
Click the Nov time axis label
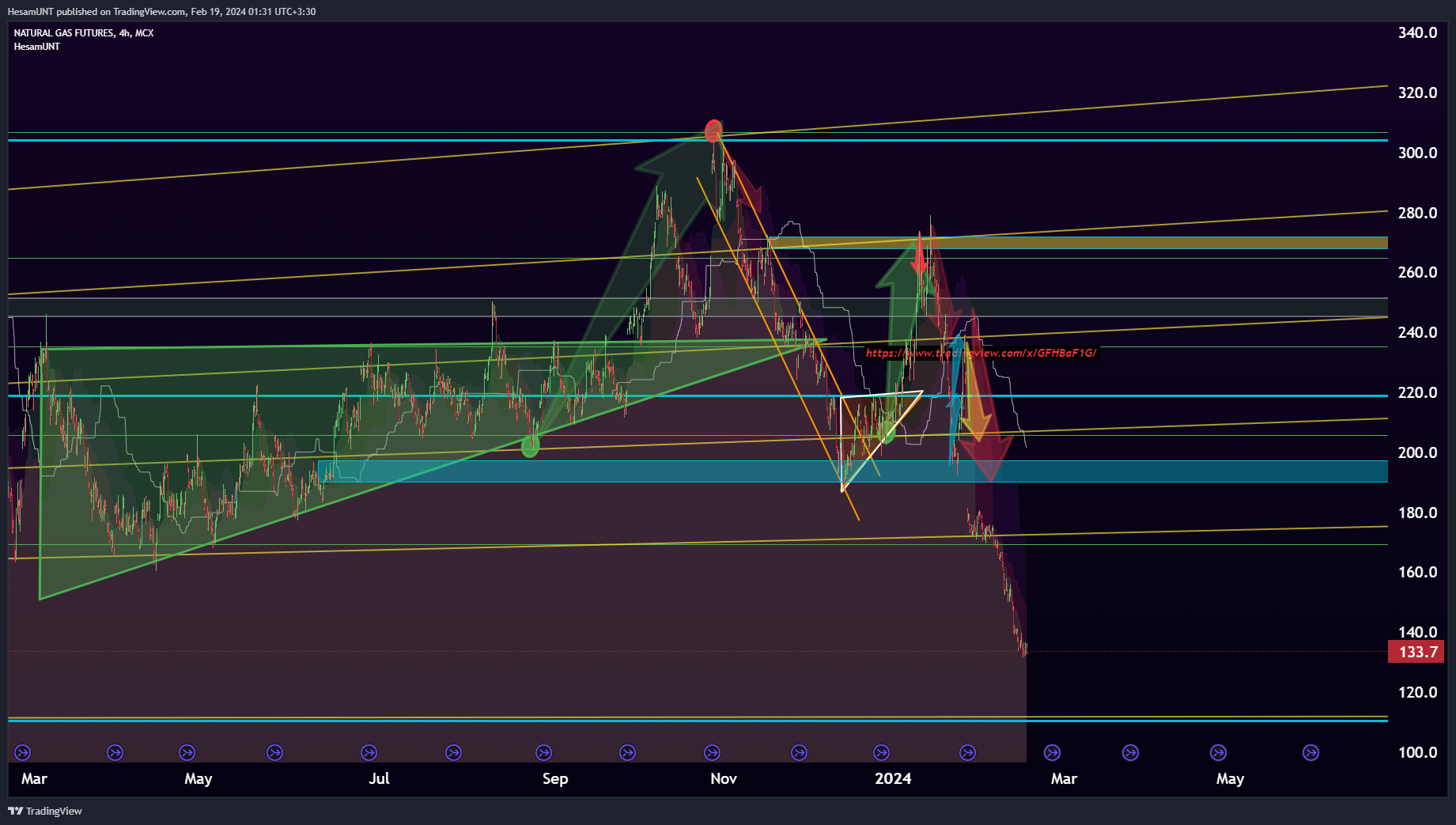click(724, 778)
